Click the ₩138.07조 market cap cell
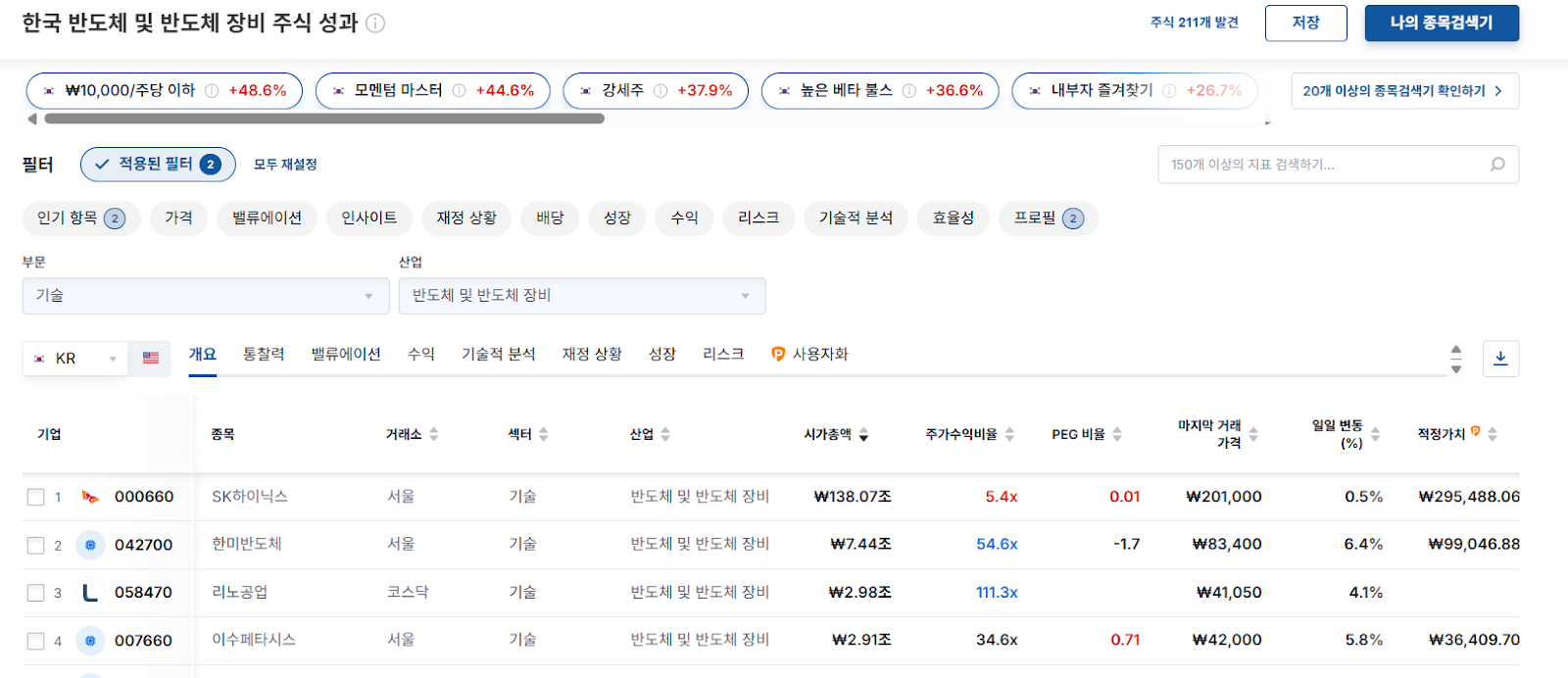 coord(853,497)
